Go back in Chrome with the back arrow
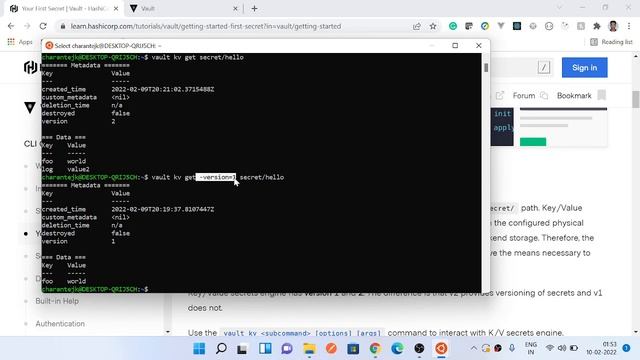 click(11, 26)
